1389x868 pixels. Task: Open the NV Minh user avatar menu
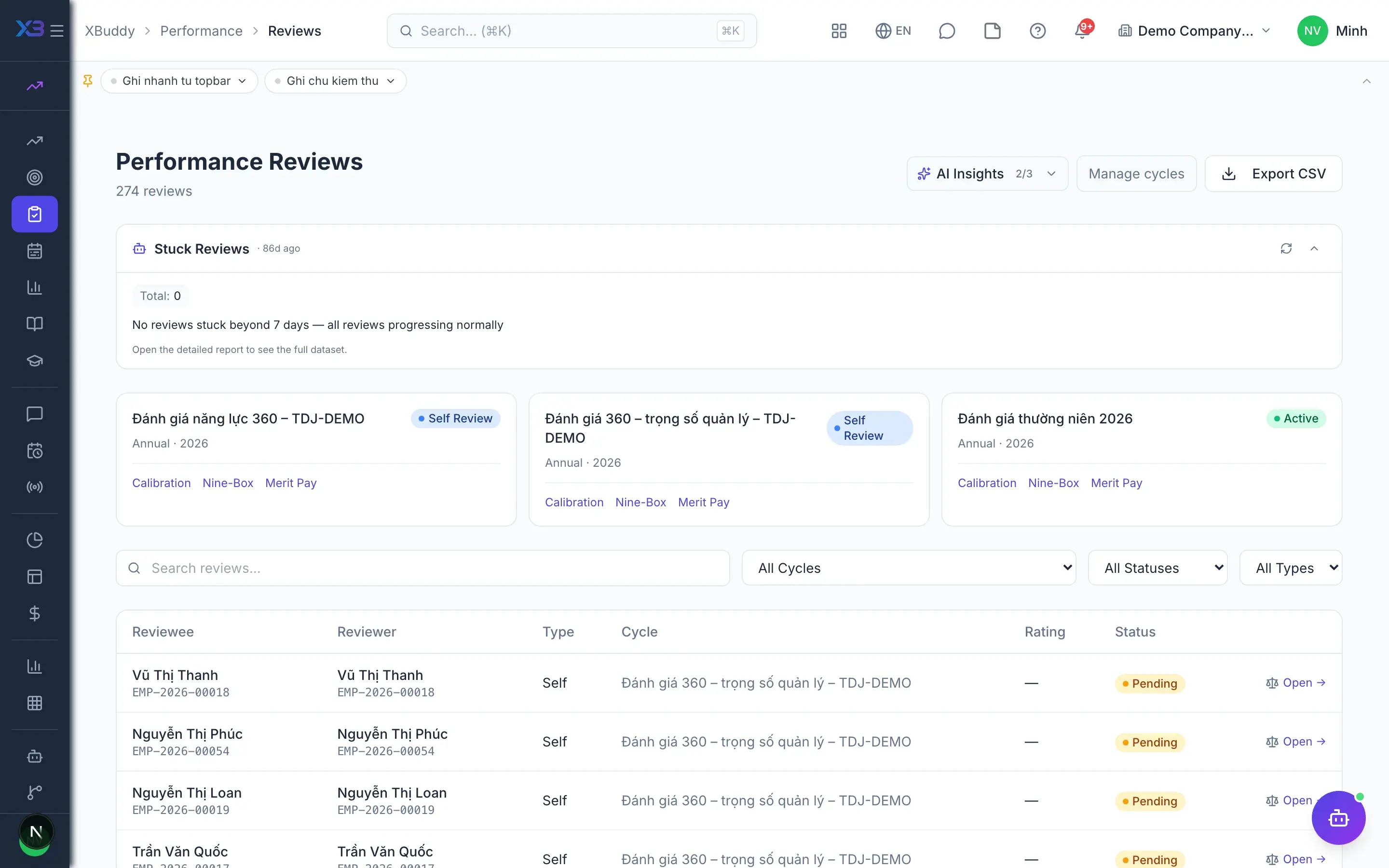pos(1332,31)
